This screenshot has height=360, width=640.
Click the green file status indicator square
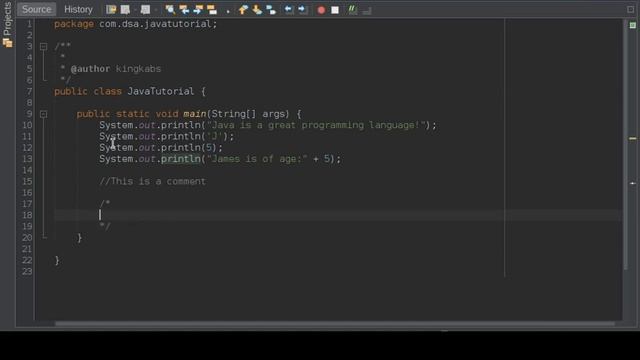632,25
